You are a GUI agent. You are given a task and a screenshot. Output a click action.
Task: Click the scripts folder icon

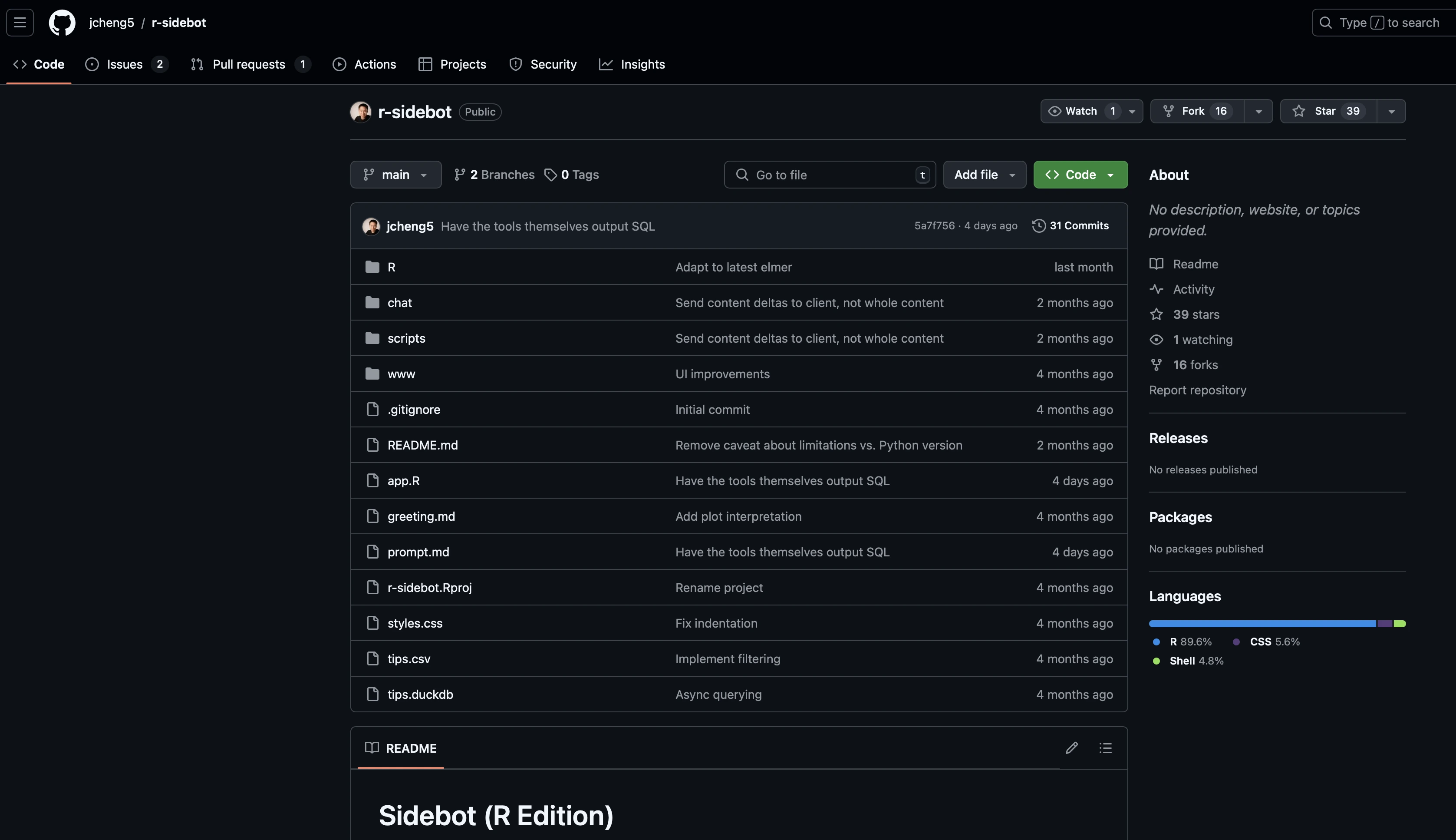(372, 338)
